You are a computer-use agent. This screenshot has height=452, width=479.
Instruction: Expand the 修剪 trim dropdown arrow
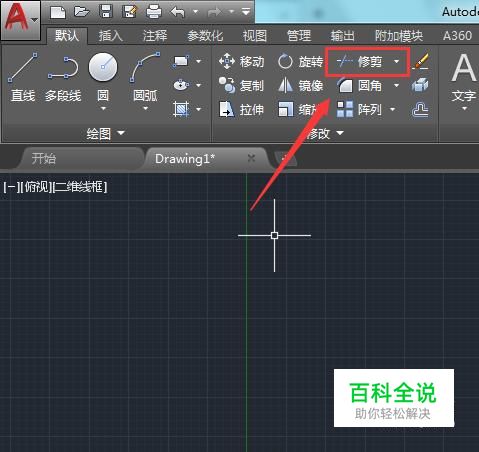pyautogui.click(x=396, y=61)
